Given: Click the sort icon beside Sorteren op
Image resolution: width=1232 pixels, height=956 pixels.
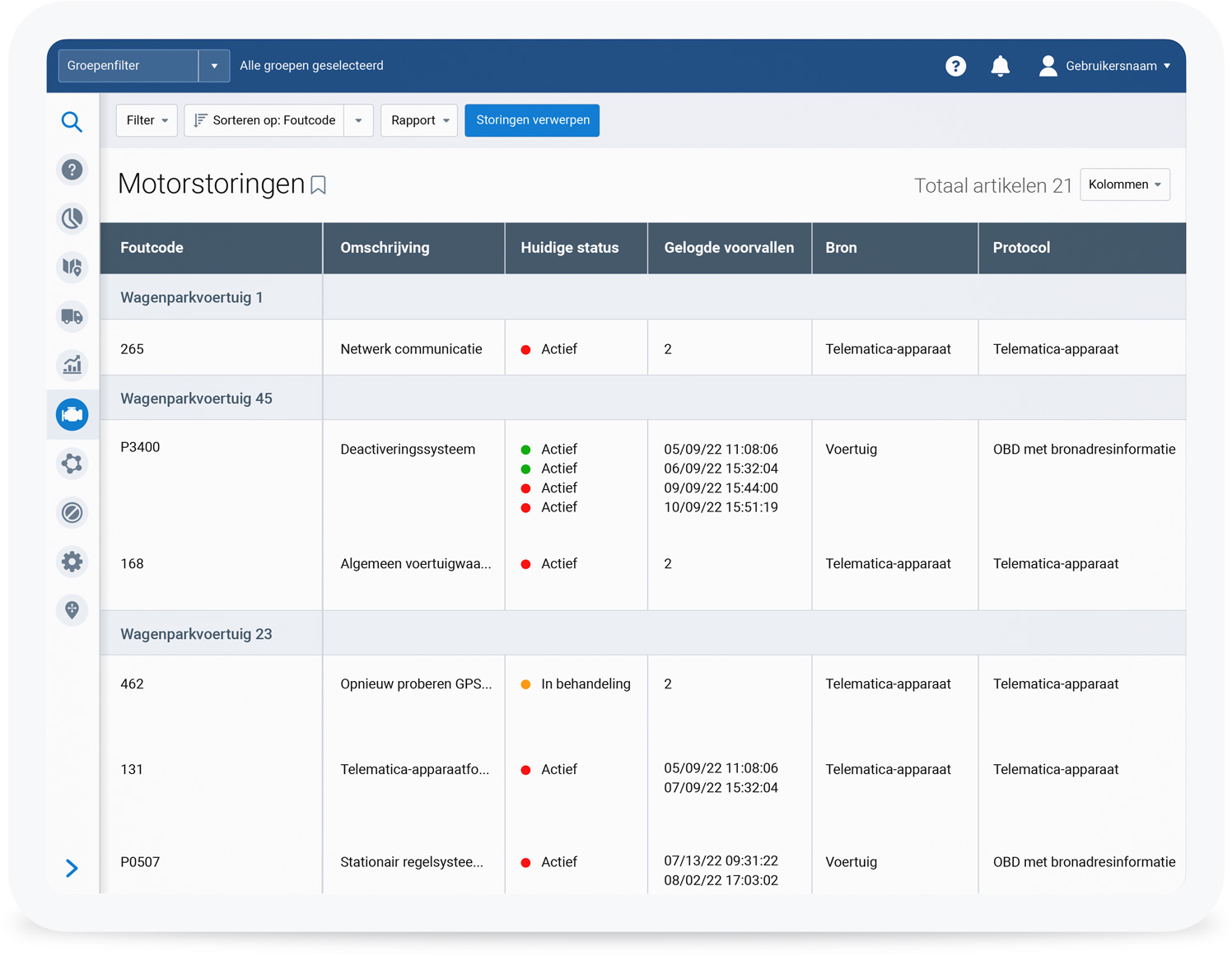Looking at the screenshot, I should tap(200, 120).
